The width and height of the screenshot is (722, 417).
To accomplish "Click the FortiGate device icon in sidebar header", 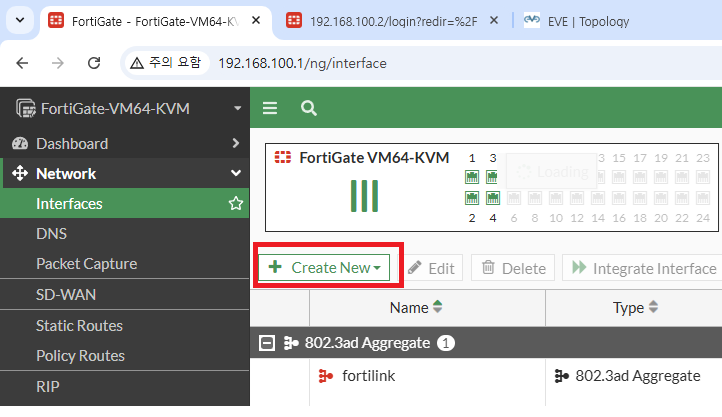I will (x=25, y=108).
